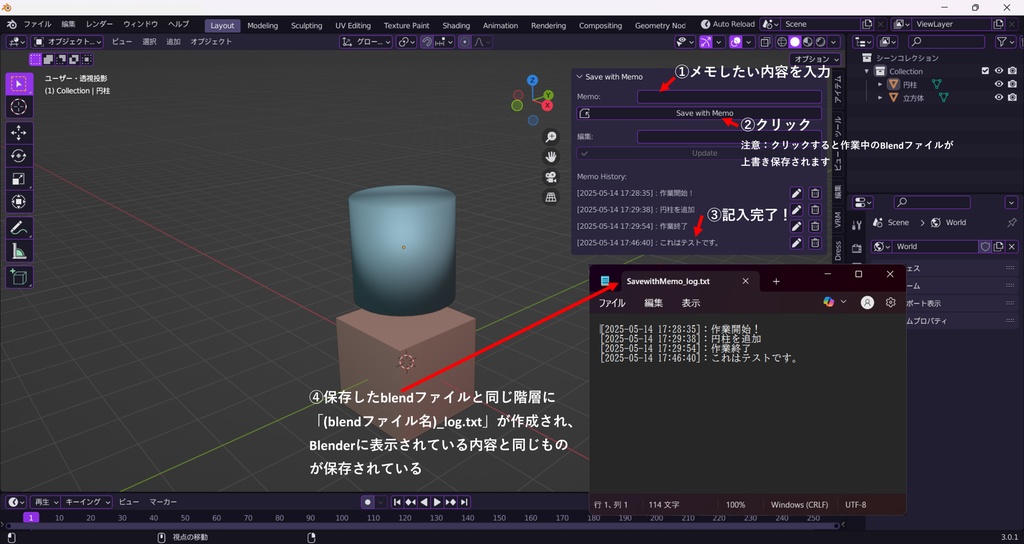This screenshot has width=1024, height=544.
Task: Open the VRM sidebar tab
Action: 838,219
